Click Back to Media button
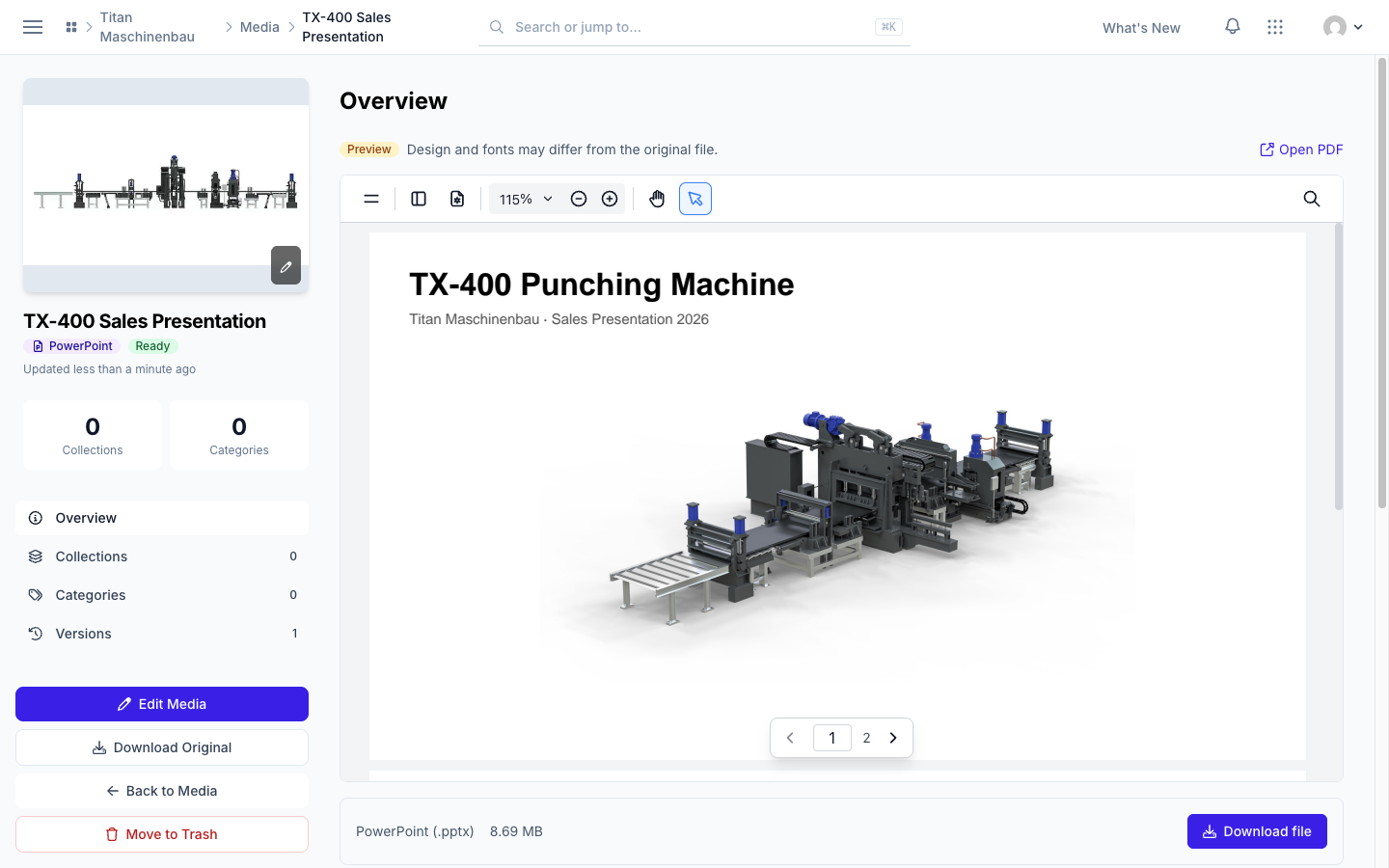The height and width of the screenshot is (868, 1389). (162, 791)
